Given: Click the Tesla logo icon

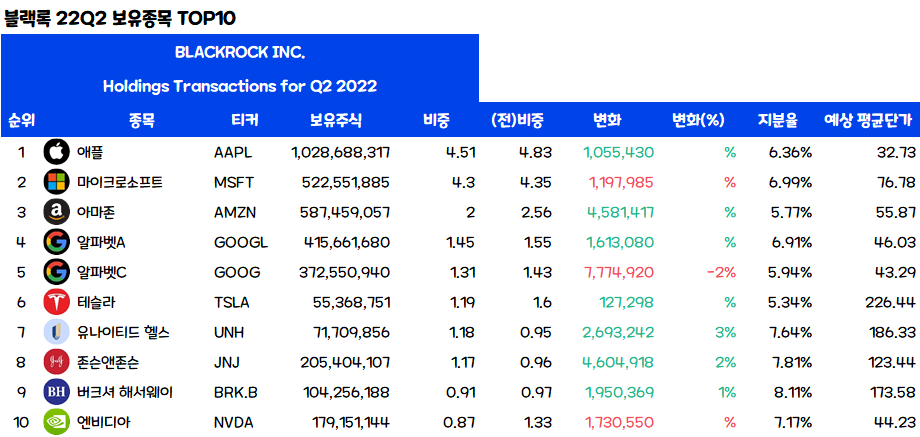Looking at the screenshot, I should (x=57, y=302).
